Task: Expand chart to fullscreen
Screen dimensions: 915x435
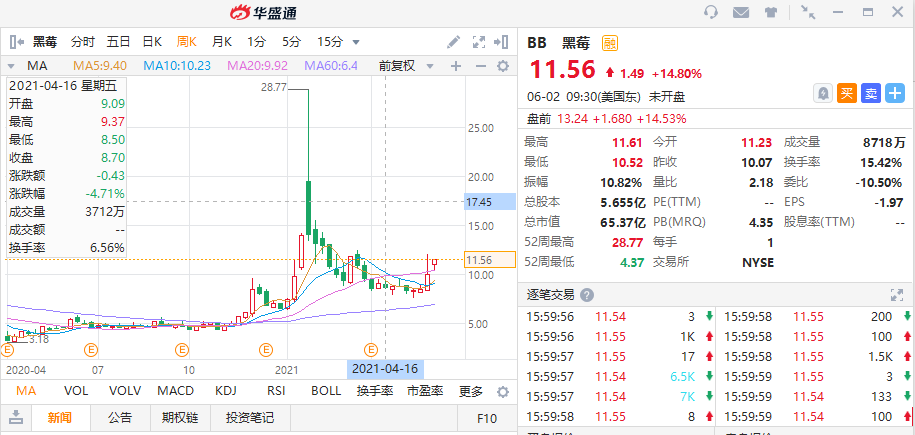Action: click(479, 42)
